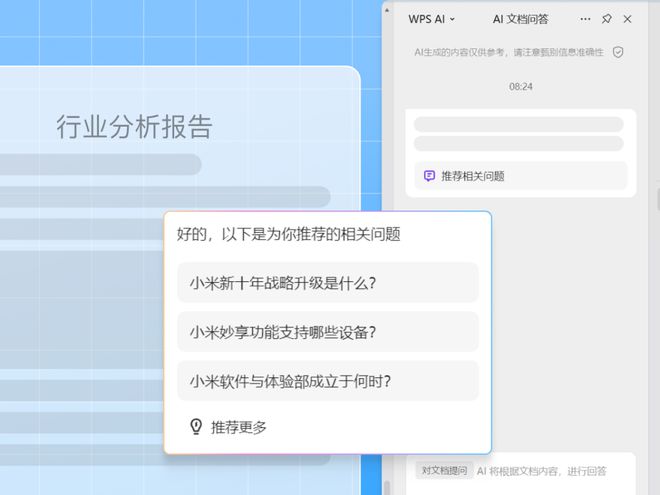This screenshot has width=660, height=495.
Task: Click the 推荐相关问题 button
Action: [x=521, y=176]
